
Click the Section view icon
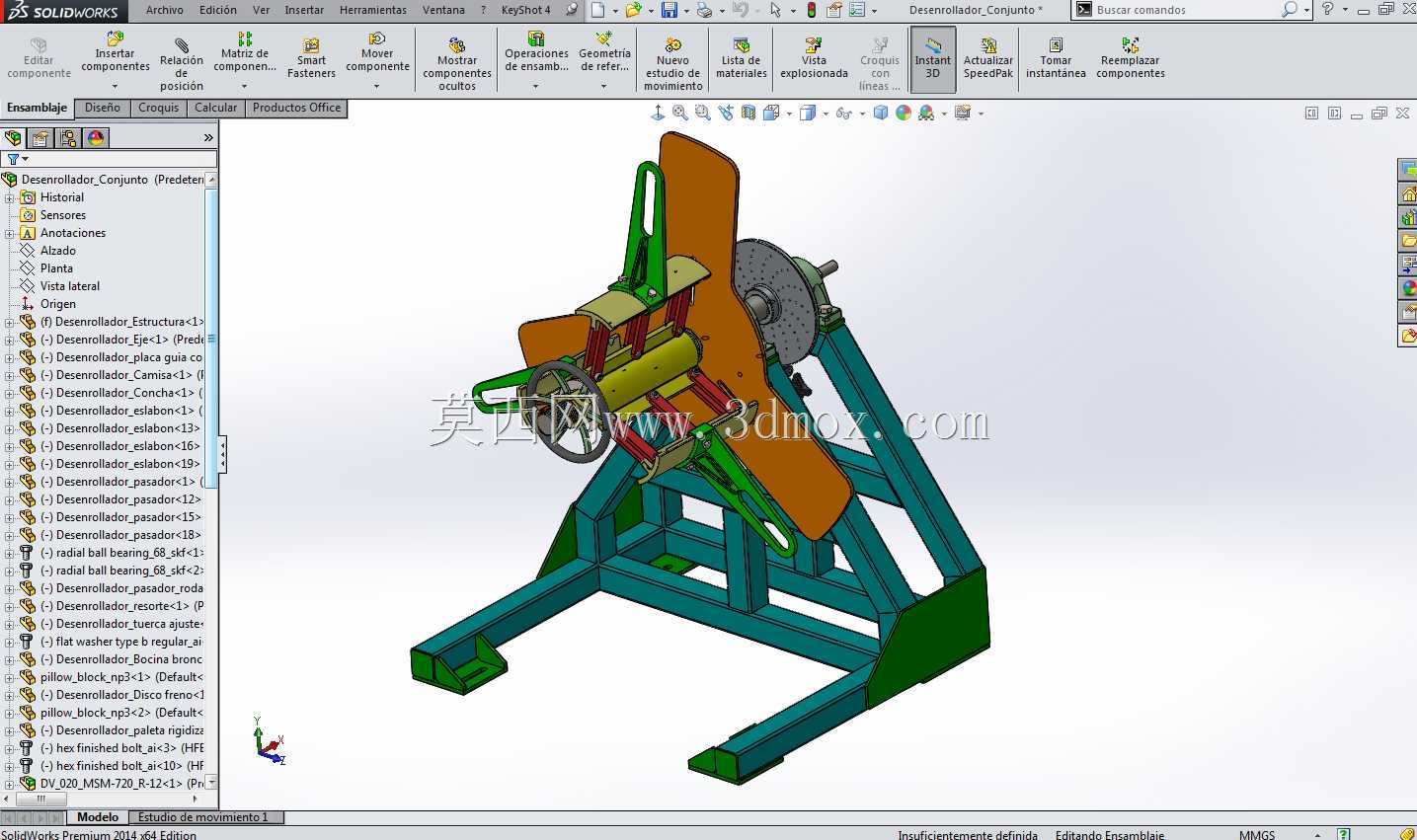click(748, 114)
